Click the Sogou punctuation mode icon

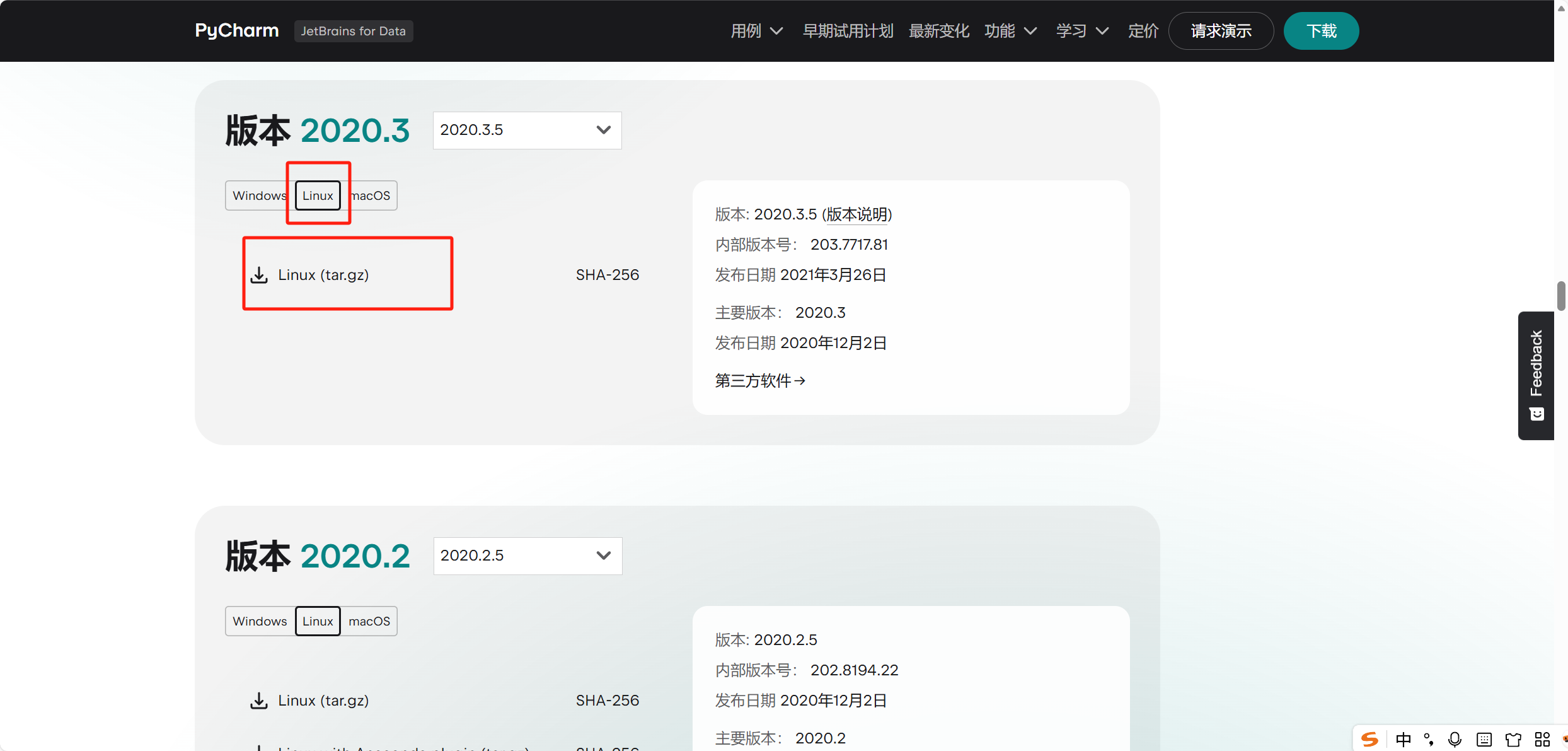click(1429, 739)
